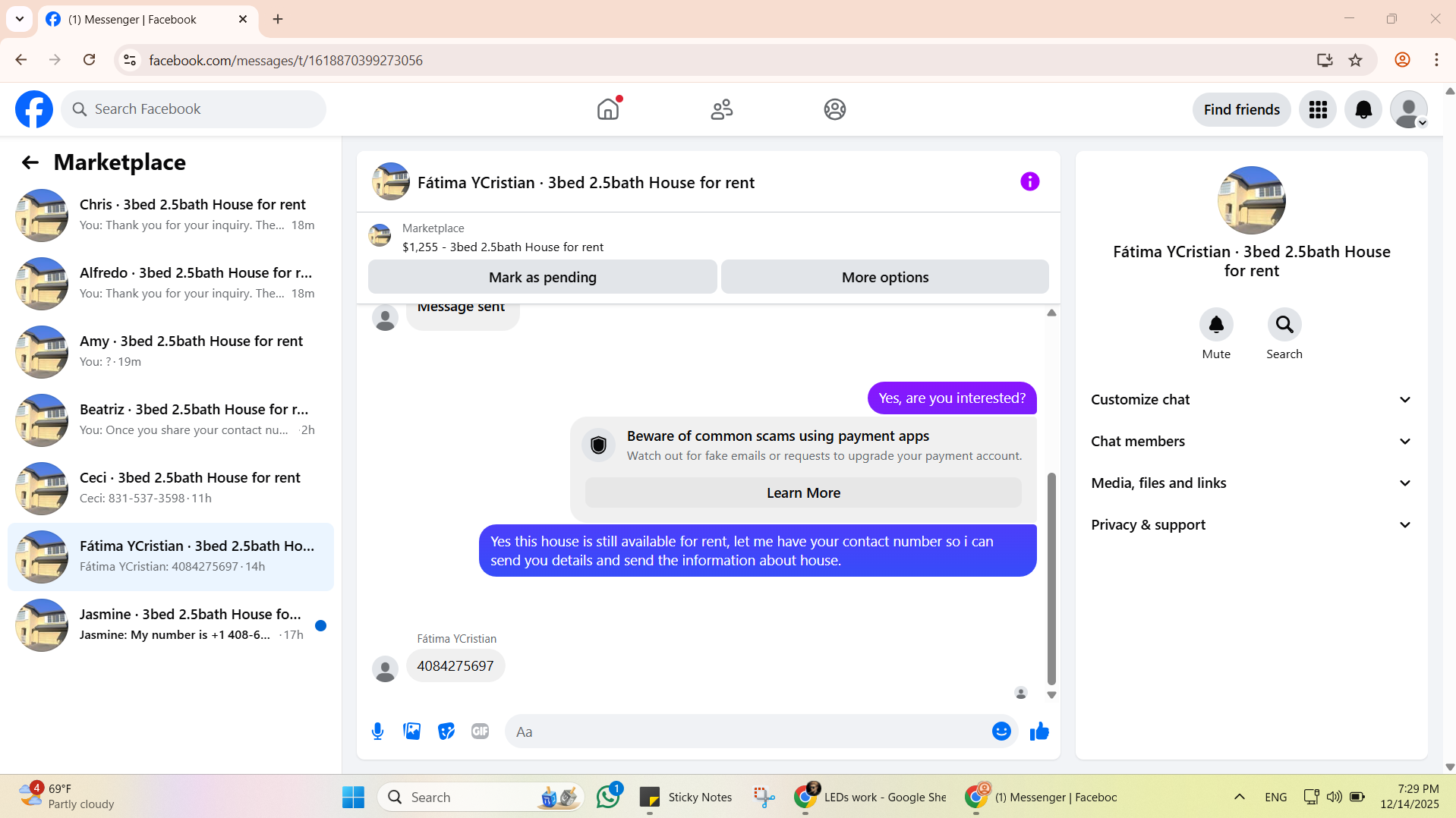Bookmark this tab star icon
The height and width of the screenshot is (818, 1456).
coord(1355,60)
